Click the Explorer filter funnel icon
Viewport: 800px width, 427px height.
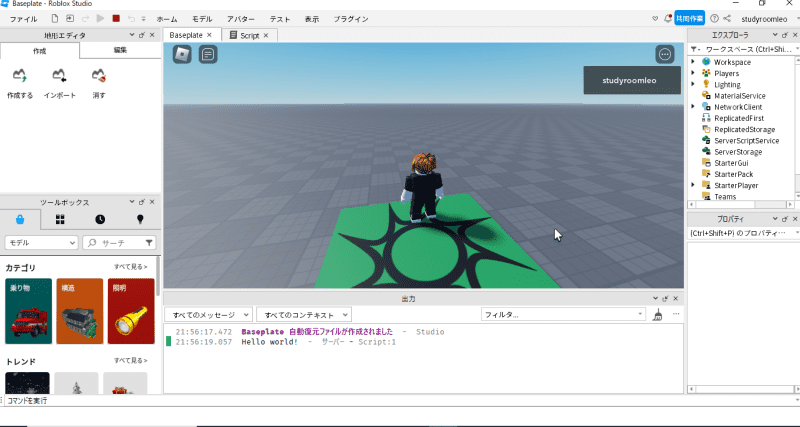point(694,49)
